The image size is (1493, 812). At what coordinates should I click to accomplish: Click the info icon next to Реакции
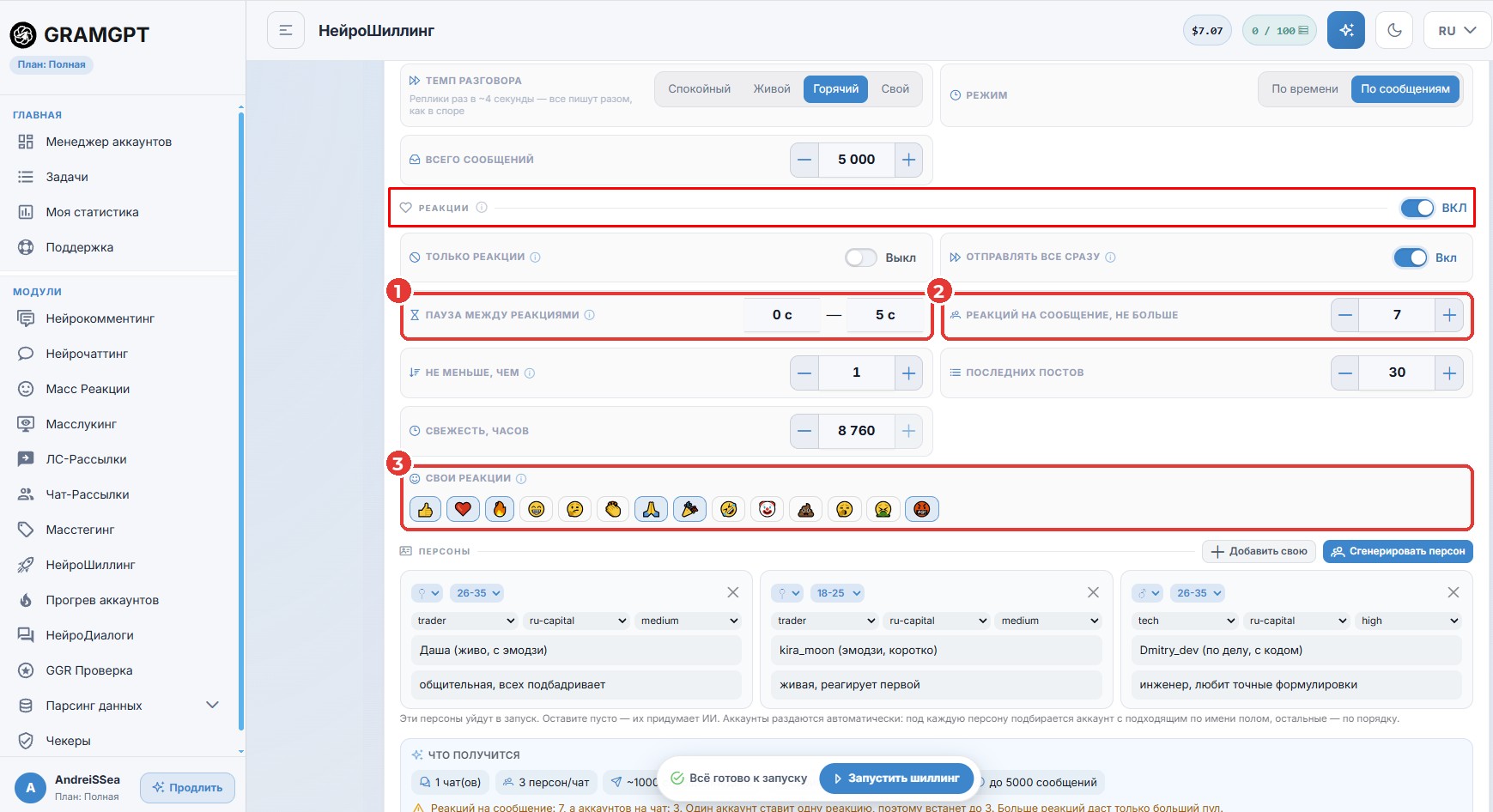click(x=482, y=208)
